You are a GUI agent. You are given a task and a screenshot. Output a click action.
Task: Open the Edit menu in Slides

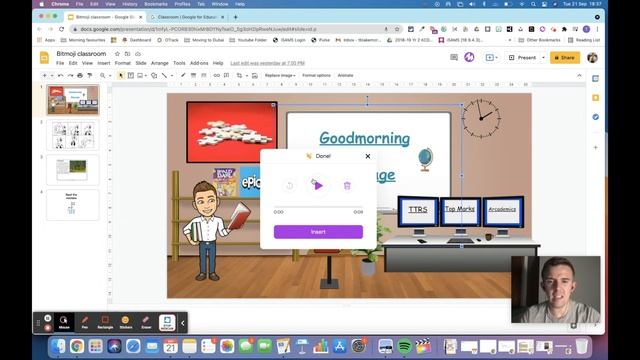pos(73,63)
